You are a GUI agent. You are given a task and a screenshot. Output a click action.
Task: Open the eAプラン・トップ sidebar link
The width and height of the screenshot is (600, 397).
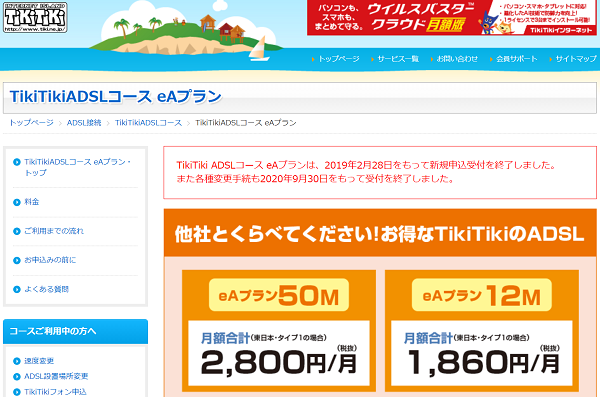tap(77, 167)
